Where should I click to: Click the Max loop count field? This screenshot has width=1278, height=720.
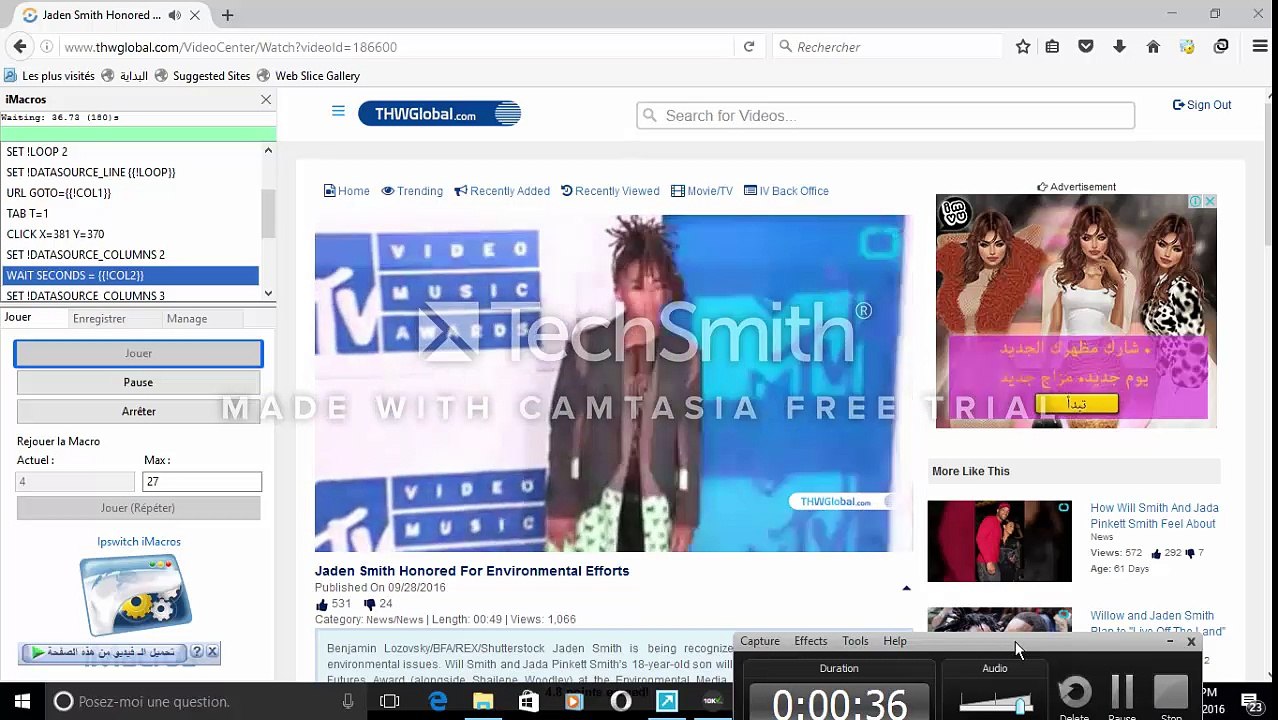[x=202, y=481]
